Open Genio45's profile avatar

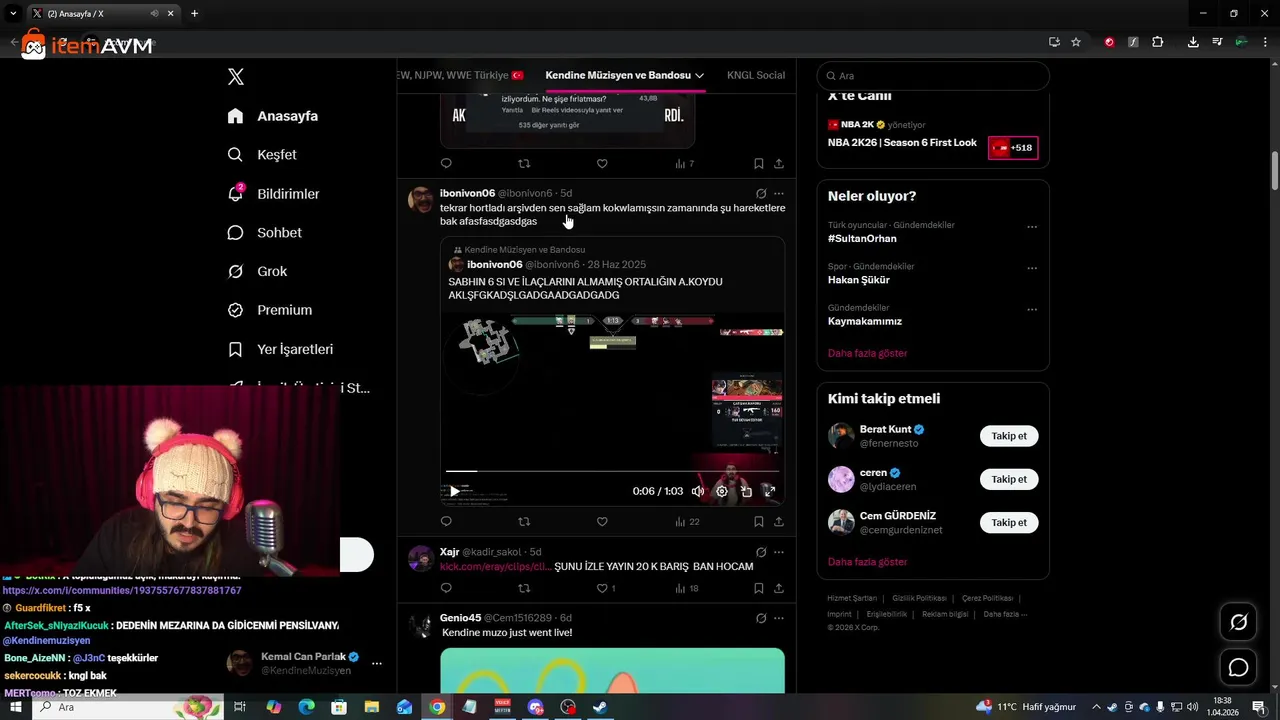421,626
